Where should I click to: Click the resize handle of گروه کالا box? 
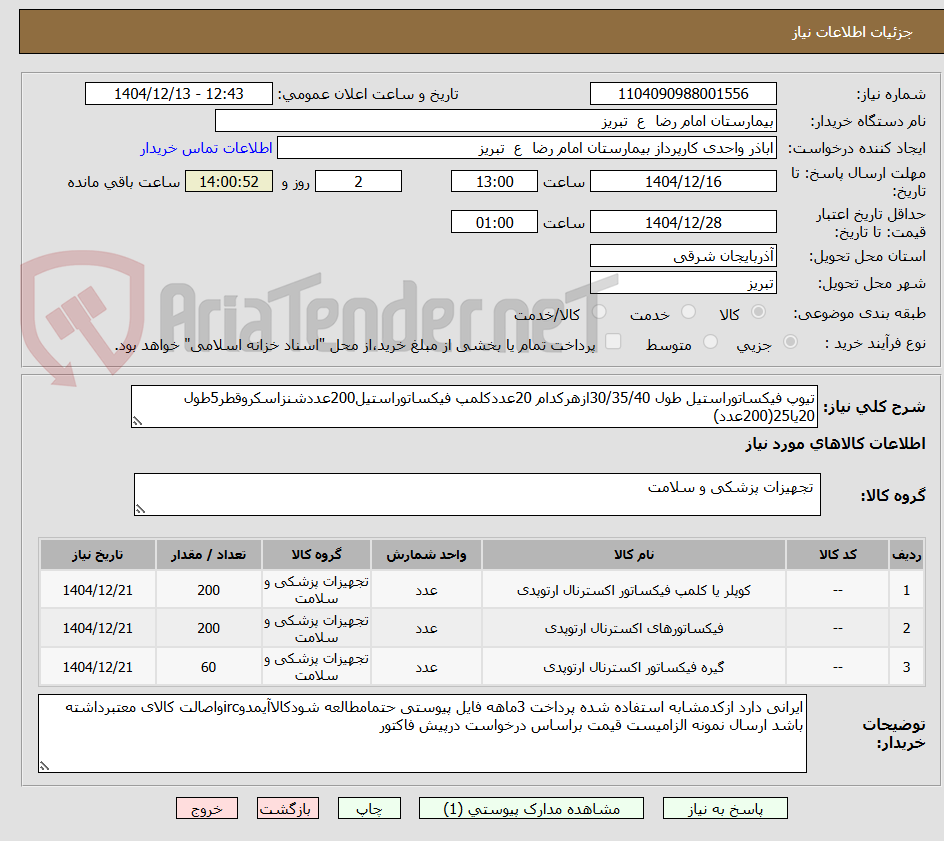pos(140,509)
